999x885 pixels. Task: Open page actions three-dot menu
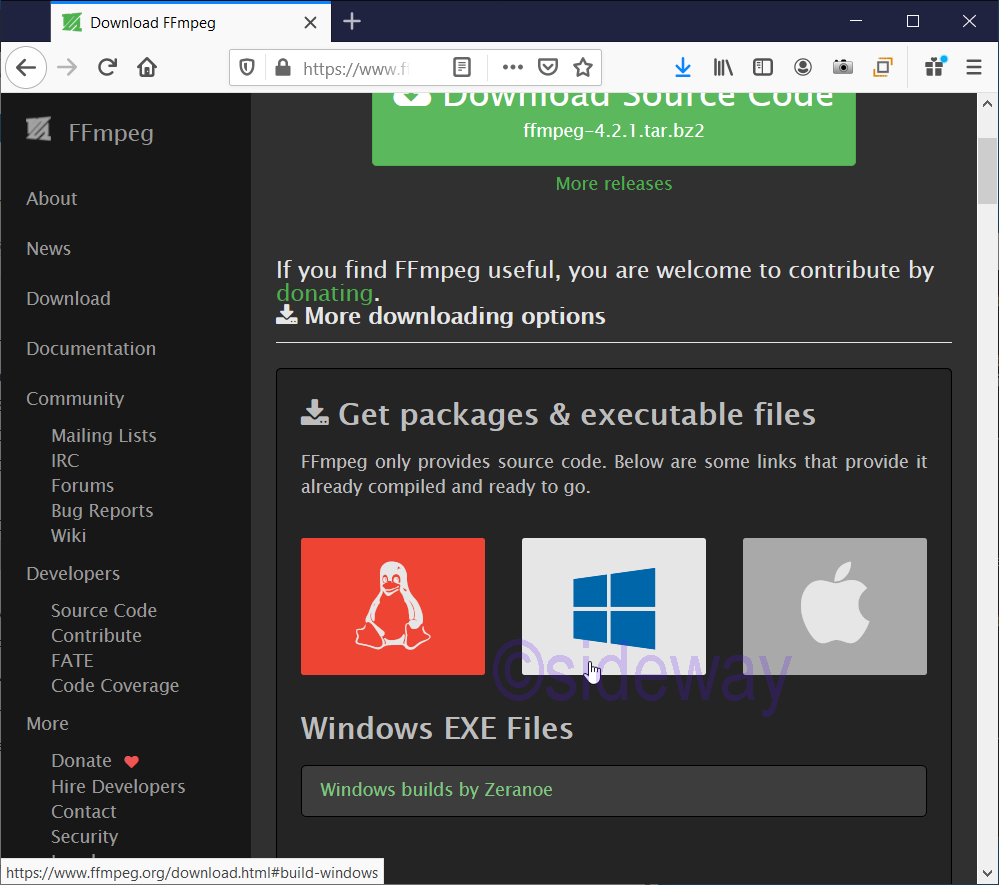[513, 68]
